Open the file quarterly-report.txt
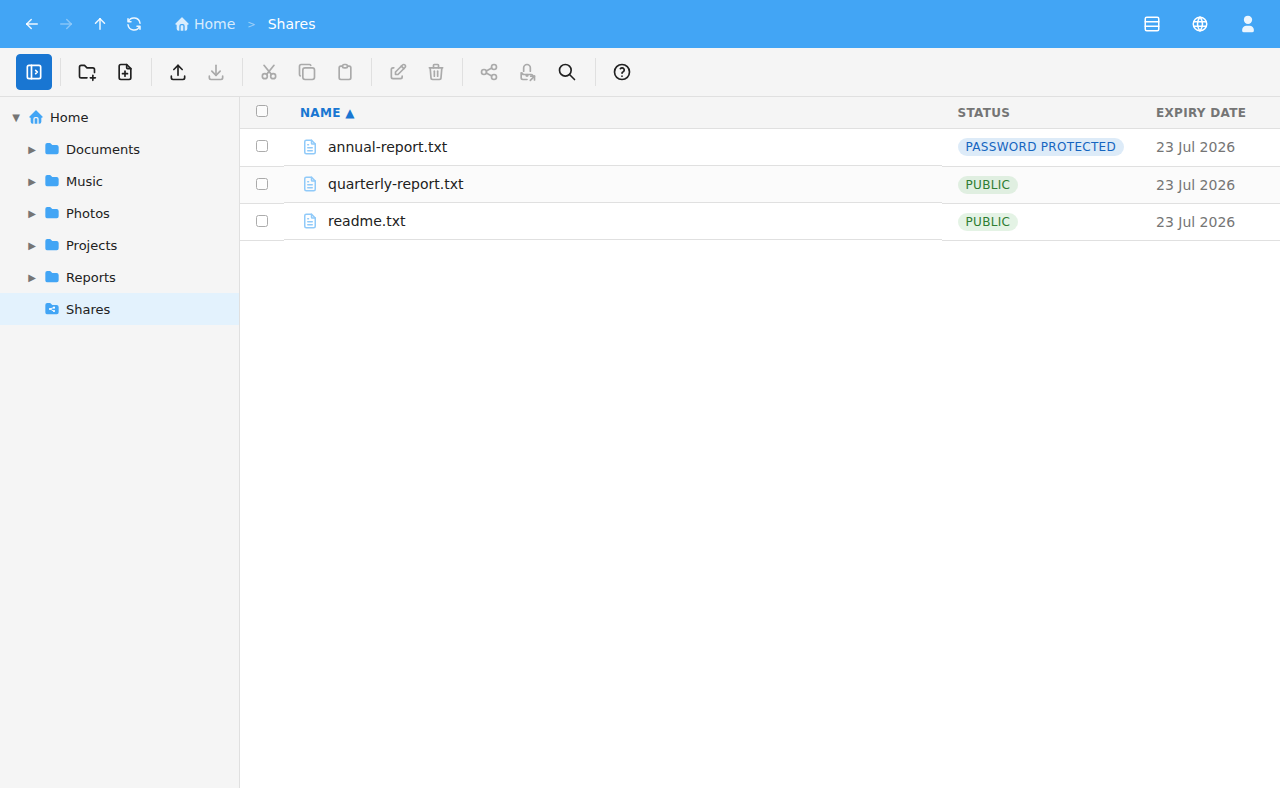The height and width of the screenshot is (800, 1280). pos(395,184)
